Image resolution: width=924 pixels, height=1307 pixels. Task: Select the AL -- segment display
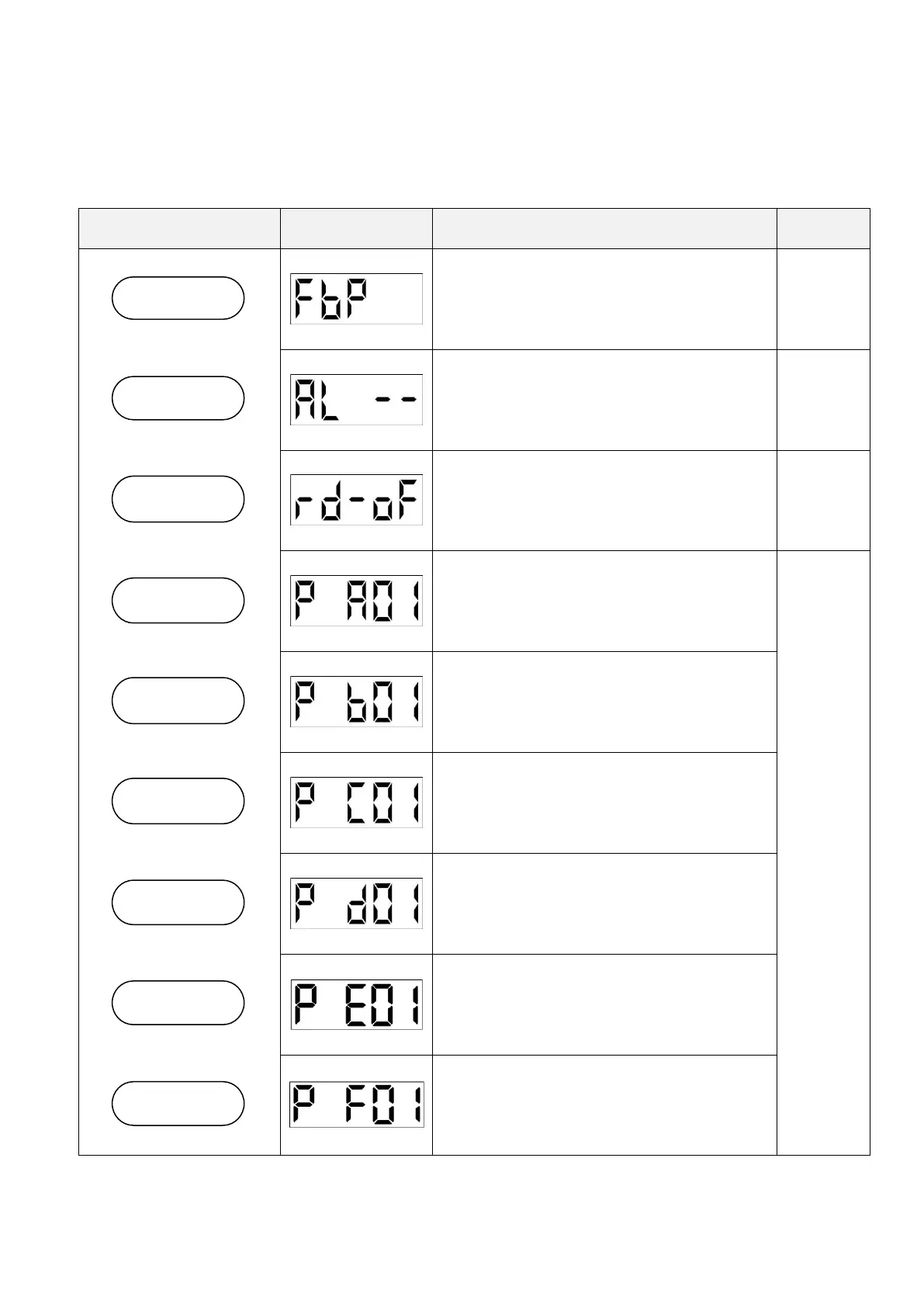tap(356, 400)
